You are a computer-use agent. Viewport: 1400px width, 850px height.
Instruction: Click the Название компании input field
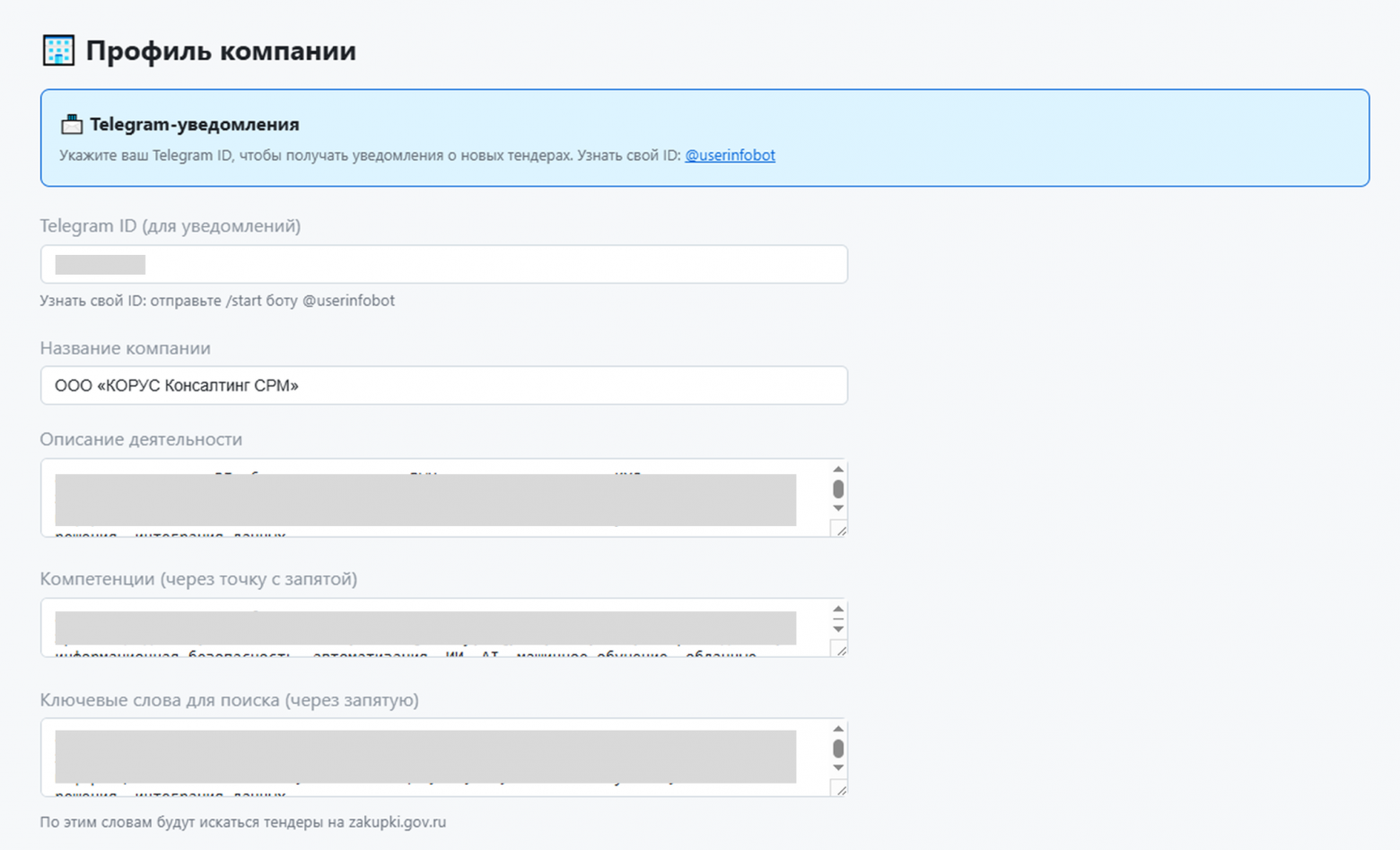[443, 385]
